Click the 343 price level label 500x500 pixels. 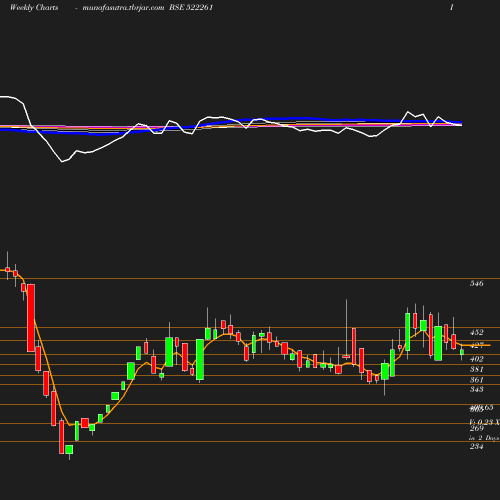476,389
